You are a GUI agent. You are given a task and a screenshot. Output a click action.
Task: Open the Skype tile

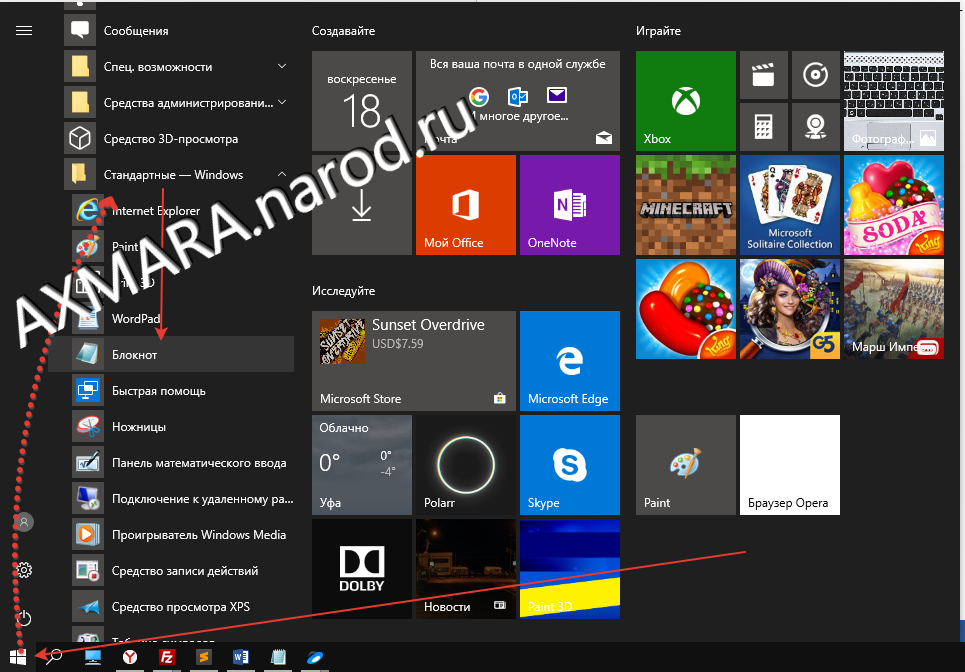(570, 465)
